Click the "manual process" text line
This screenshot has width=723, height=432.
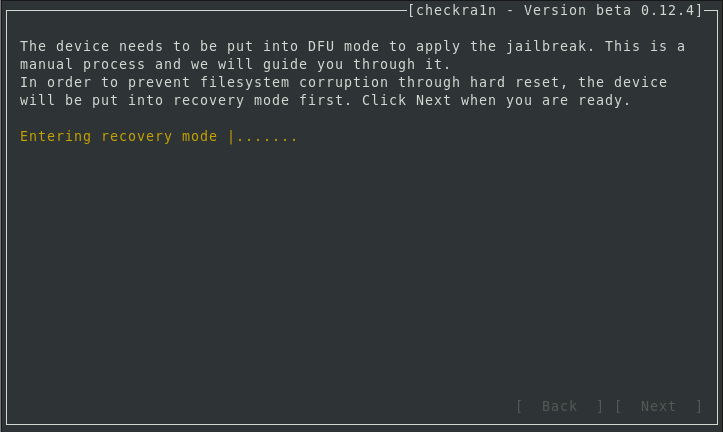[85, 64]
